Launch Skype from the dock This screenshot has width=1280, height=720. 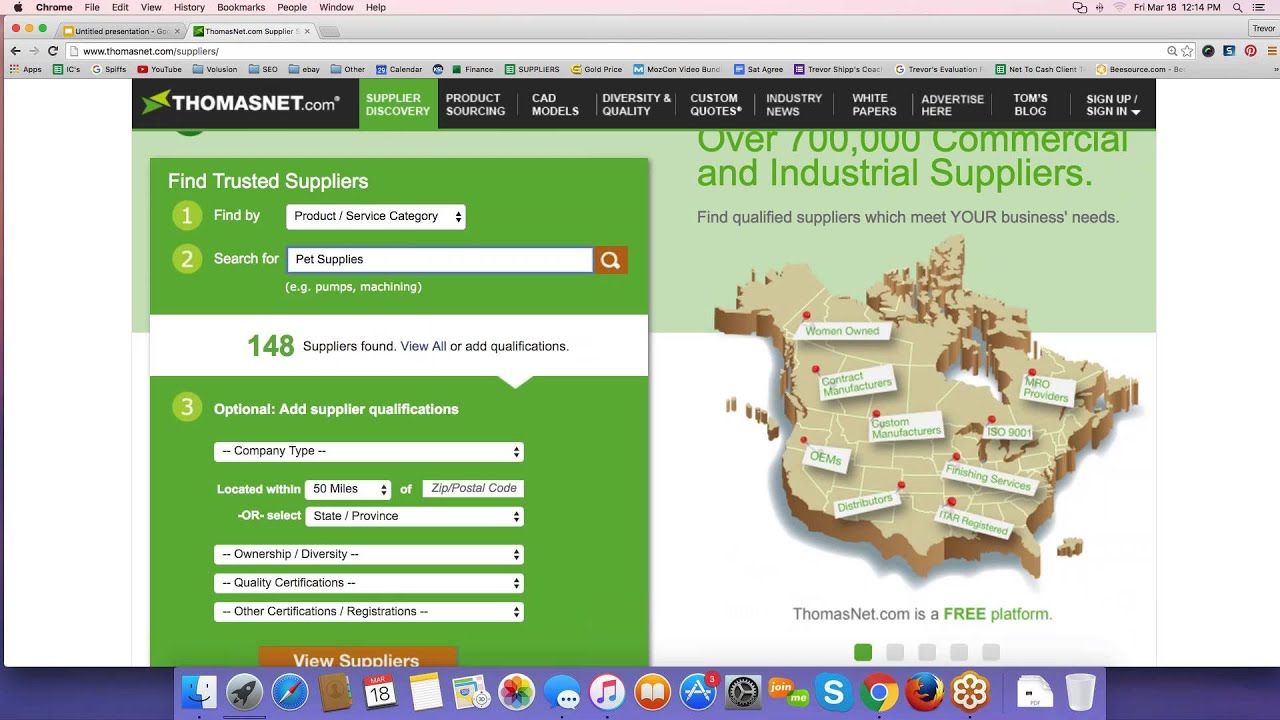[x=834, y=692]
